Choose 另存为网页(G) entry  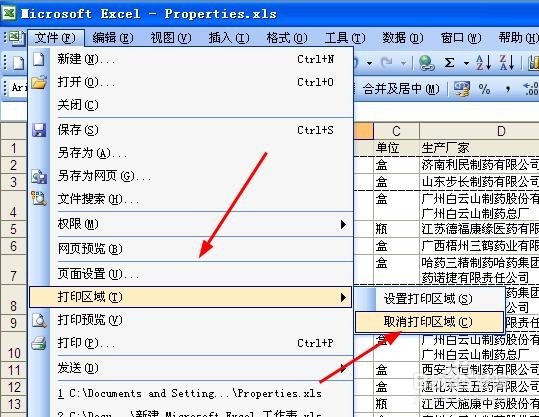[191, 176]
